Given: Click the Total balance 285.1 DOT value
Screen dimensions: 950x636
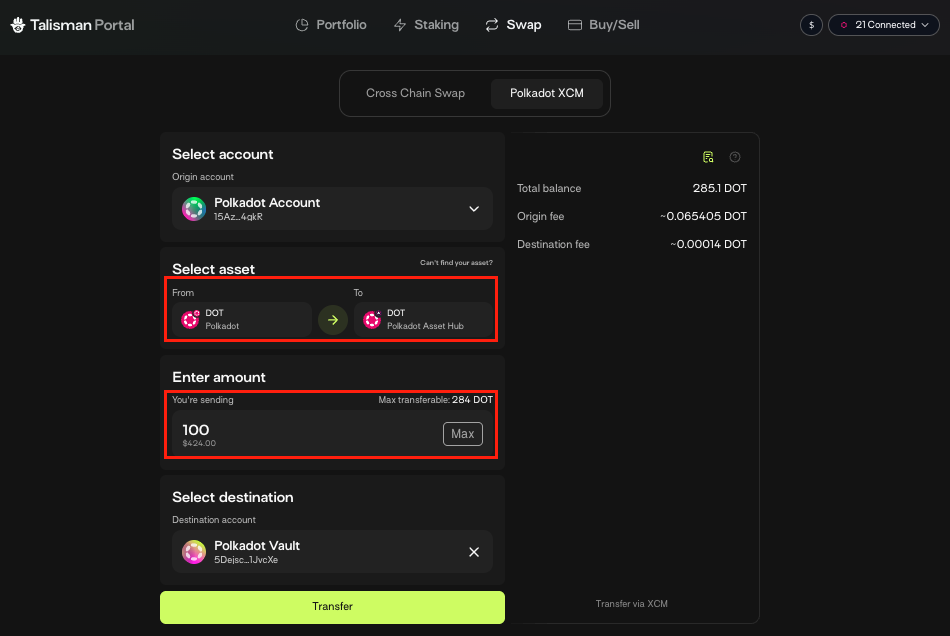Looking at the screenshot, I should [720, 188].
